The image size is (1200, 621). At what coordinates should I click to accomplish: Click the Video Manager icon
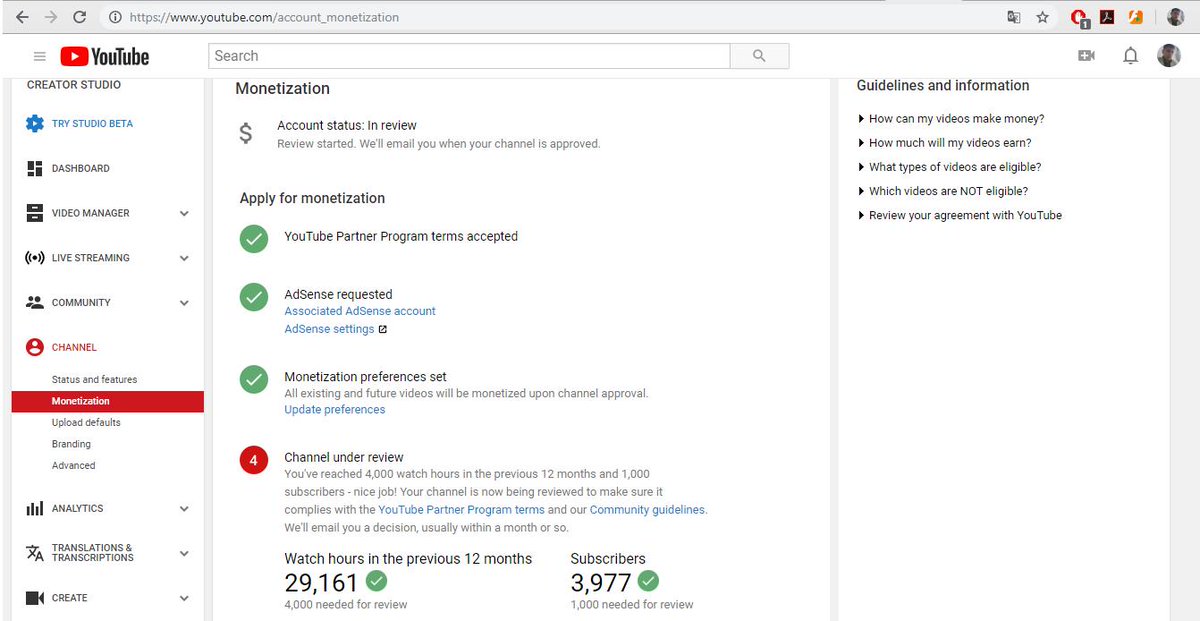[35, 213]
